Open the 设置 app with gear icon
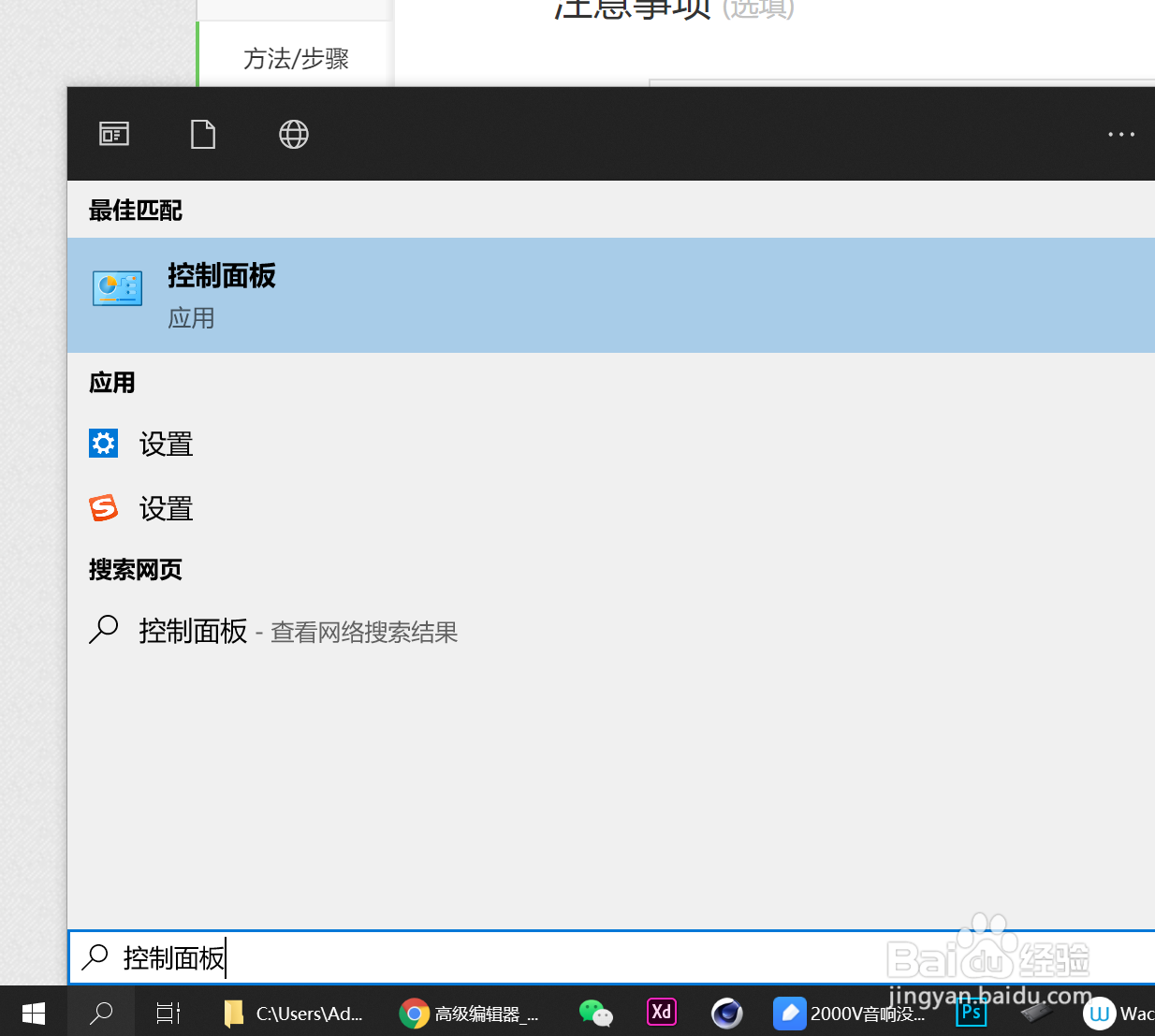 166,443
